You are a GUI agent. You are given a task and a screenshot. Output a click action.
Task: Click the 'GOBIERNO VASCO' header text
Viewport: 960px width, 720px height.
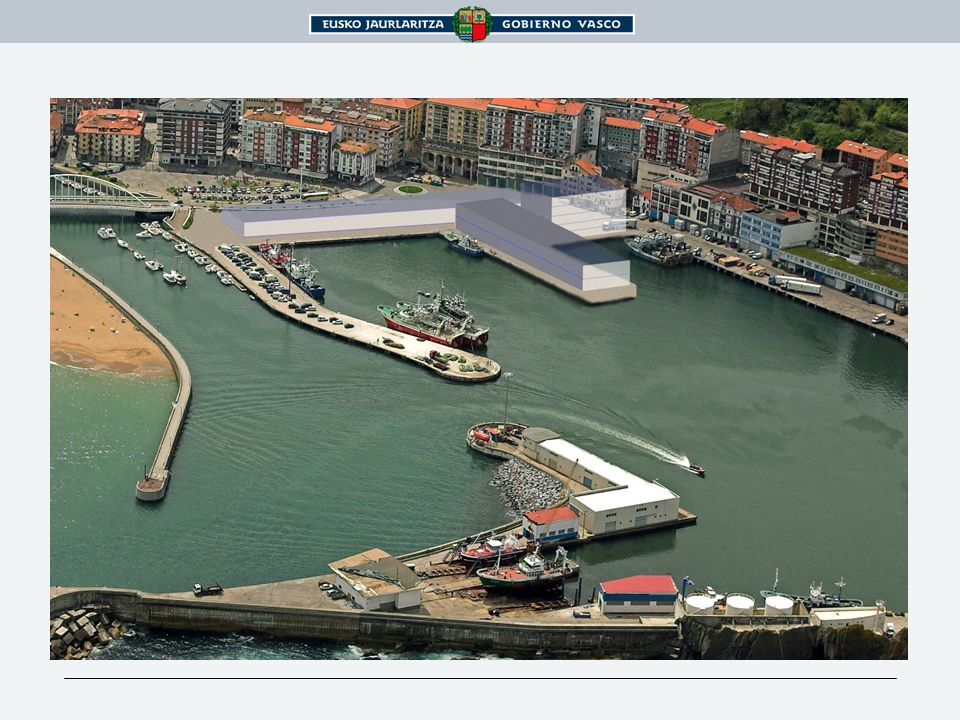point(561,24)
